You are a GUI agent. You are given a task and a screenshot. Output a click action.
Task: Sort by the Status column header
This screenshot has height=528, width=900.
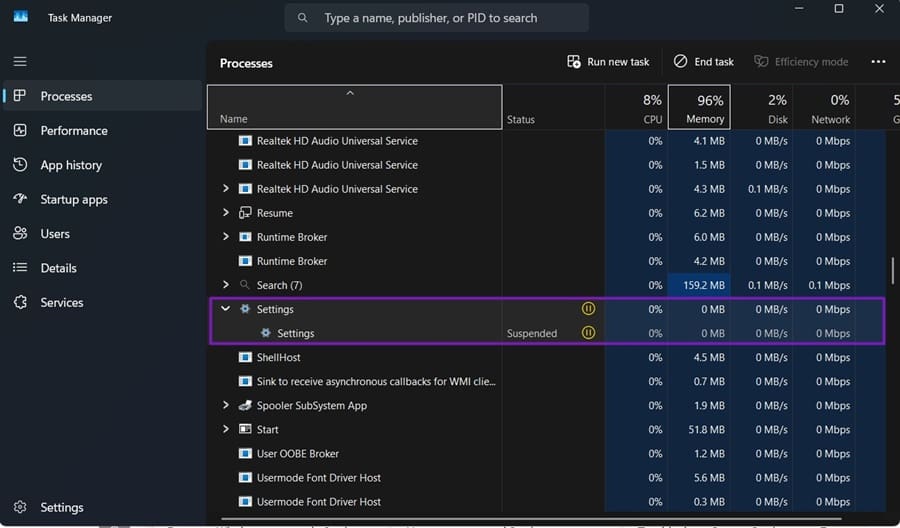click(553, 107)
